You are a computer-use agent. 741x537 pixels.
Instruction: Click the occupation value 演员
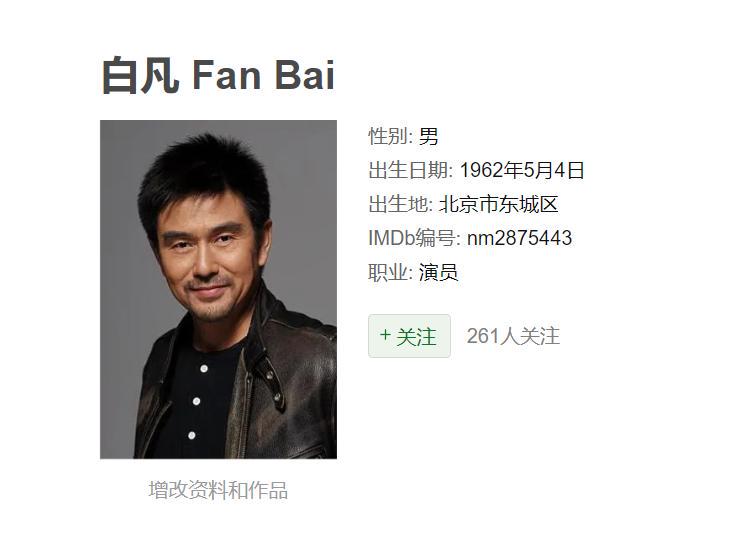(439, 272)
